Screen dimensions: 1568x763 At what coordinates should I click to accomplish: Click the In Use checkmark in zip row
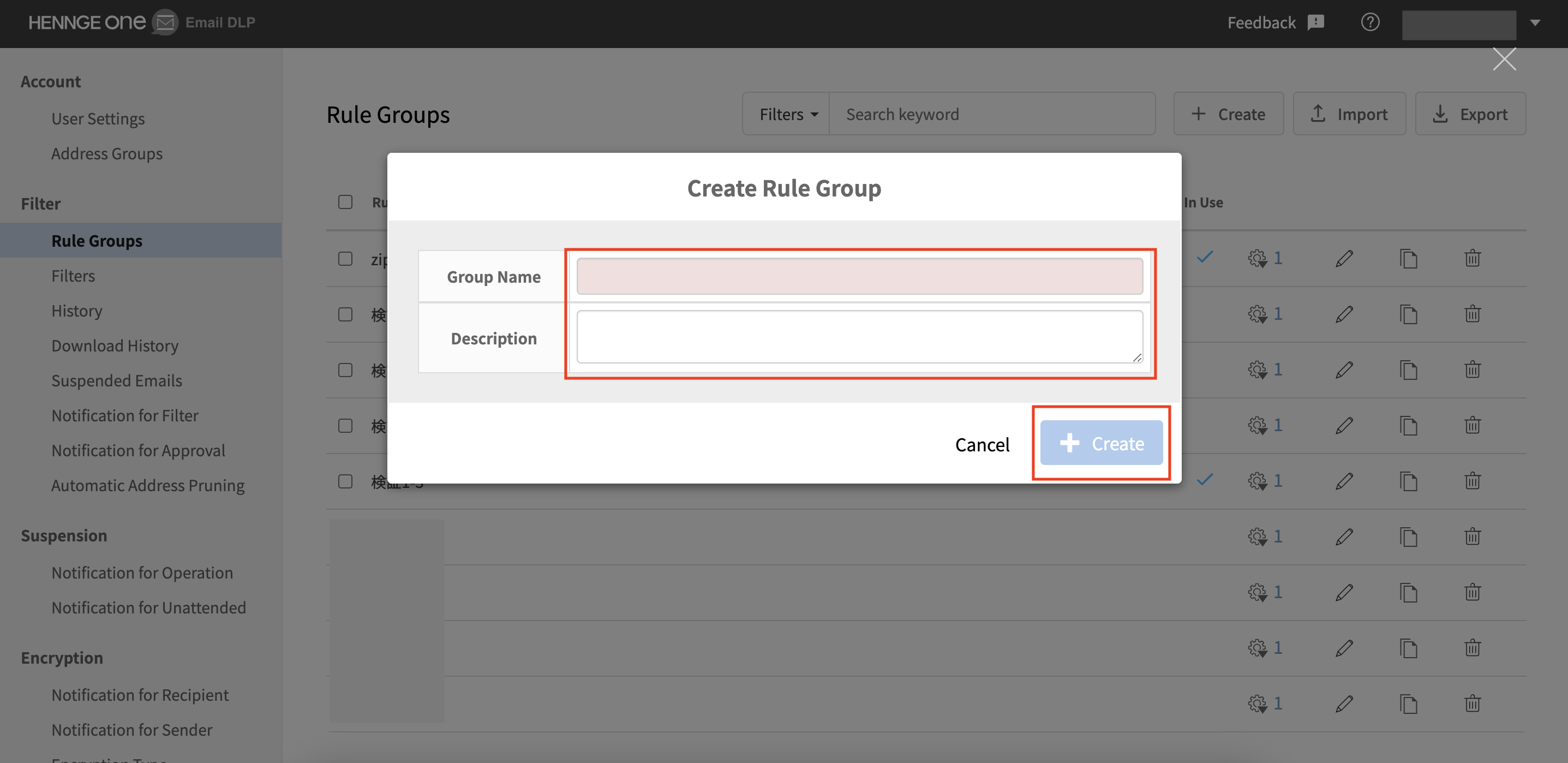coord(1205,257)
